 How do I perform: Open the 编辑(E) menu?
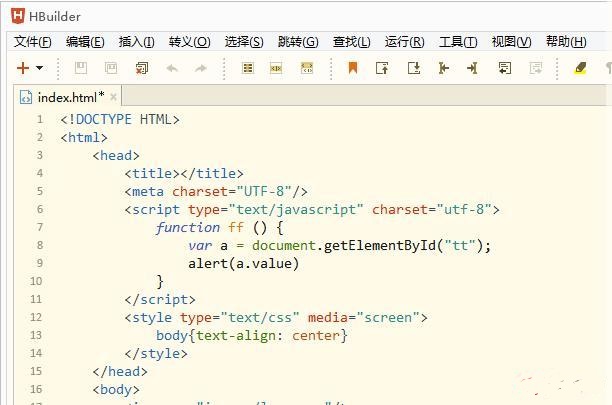click(85, 41)
